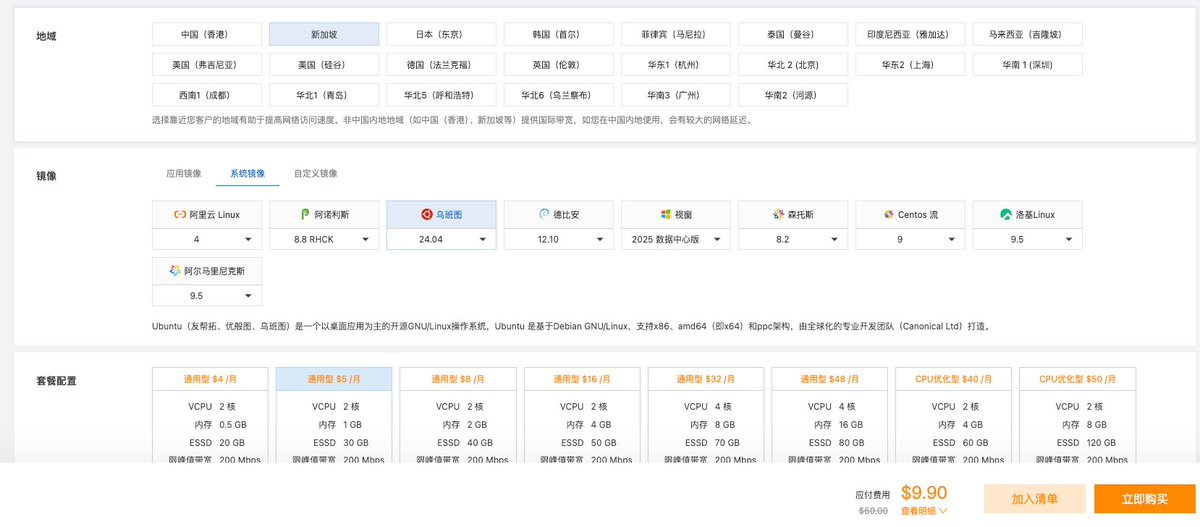1200x527 pixels.
Task: Expand the 德比安 12.10 version dropdown
Action: 559,239
